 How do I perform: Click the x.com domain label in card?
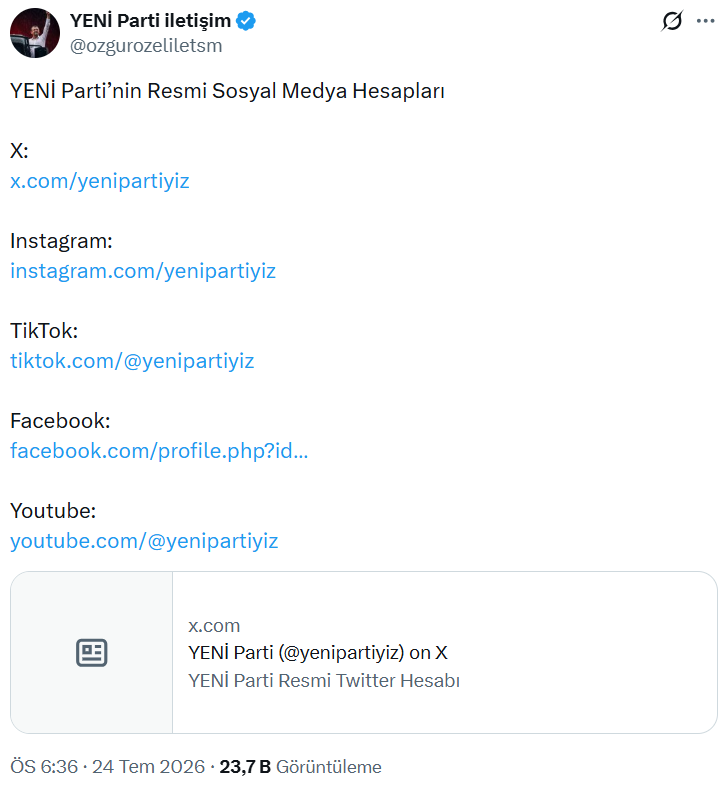(214, 626)
